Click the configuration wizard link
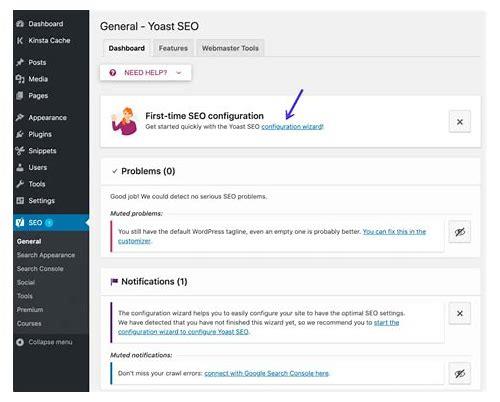This screenshot has width=500, height=402. pyautogui.click(x=292, y=127)
